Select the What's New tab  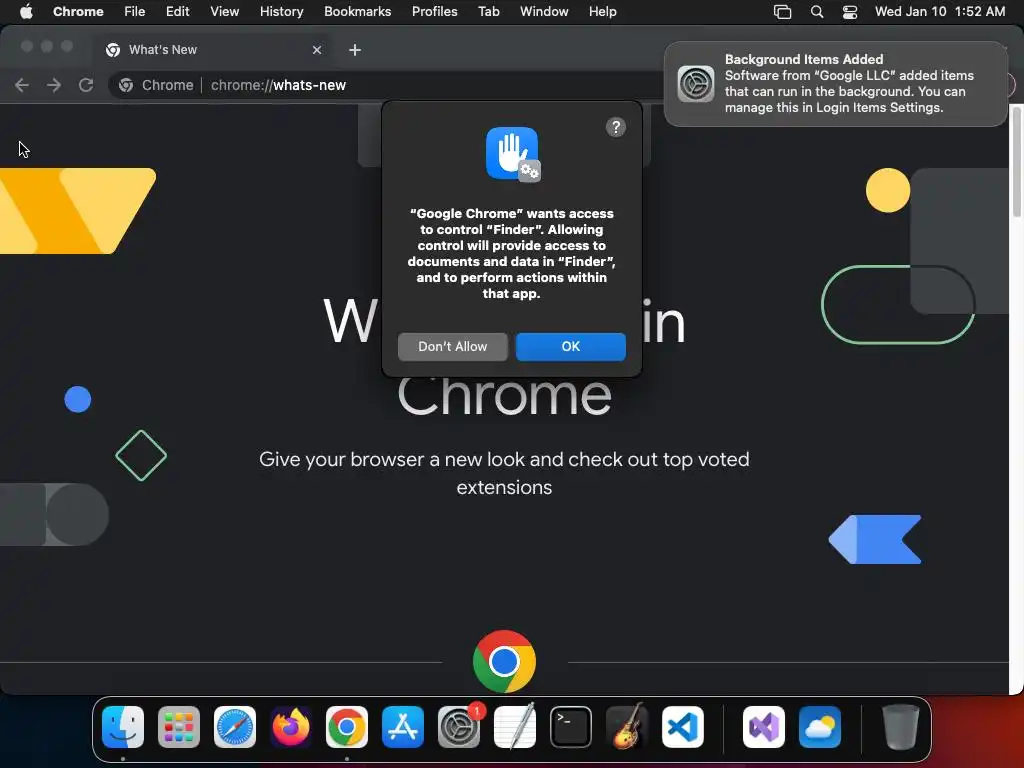(x=214, y=50)
